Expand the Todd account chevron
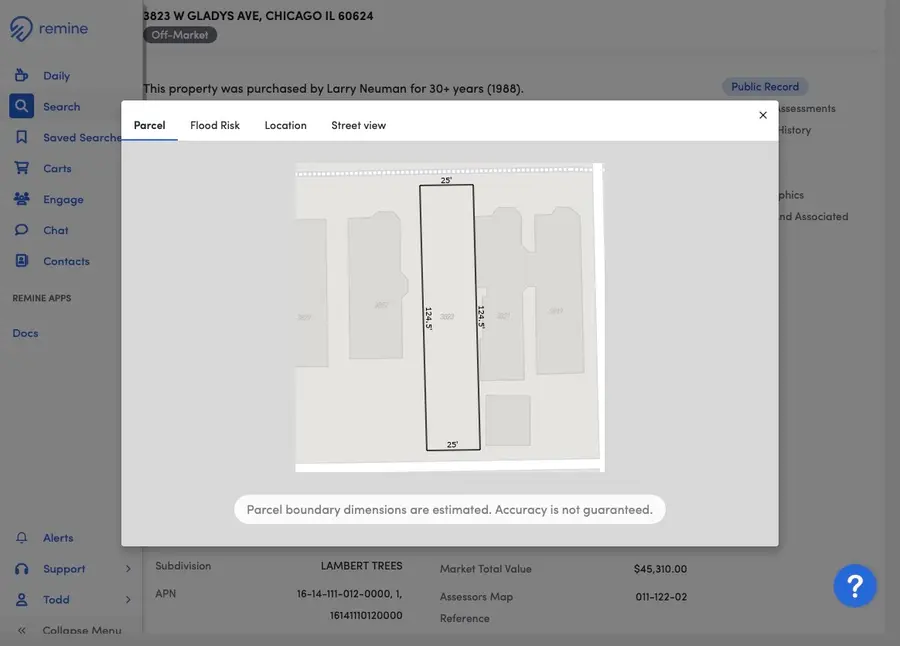 pos(128,598)
